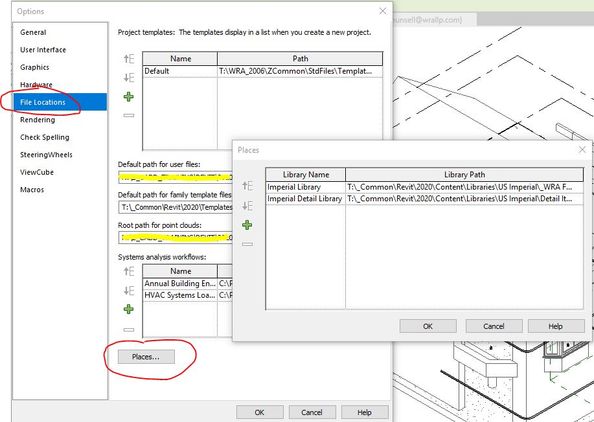The image size is (594, 422).
Task: Remove library minus icon in Places
Action: pos(247,244)
